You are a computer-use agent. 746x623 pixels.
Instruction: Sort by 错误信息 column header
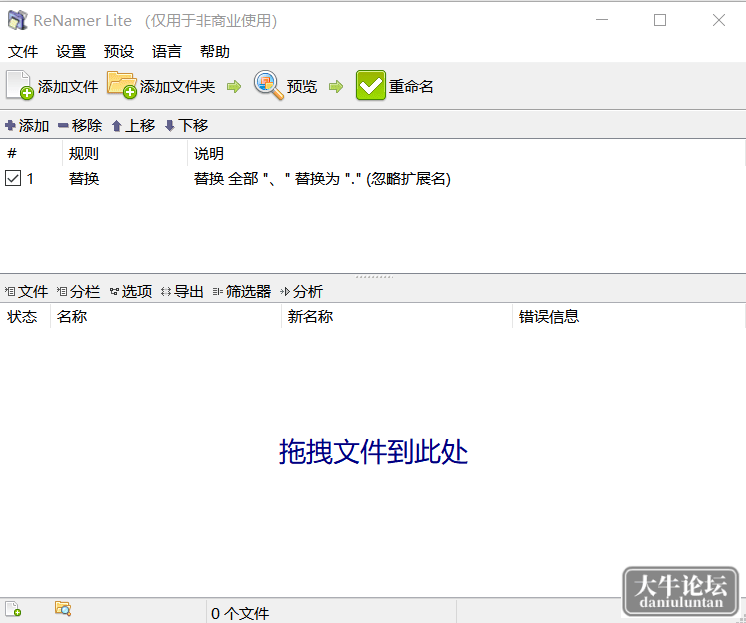[x=628, y=316]
